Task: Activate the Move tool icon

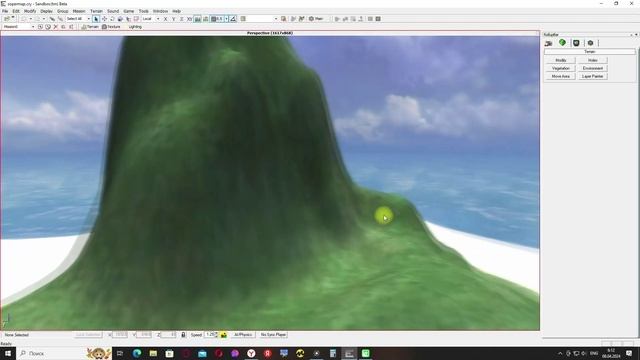Action: click(104, 19)
